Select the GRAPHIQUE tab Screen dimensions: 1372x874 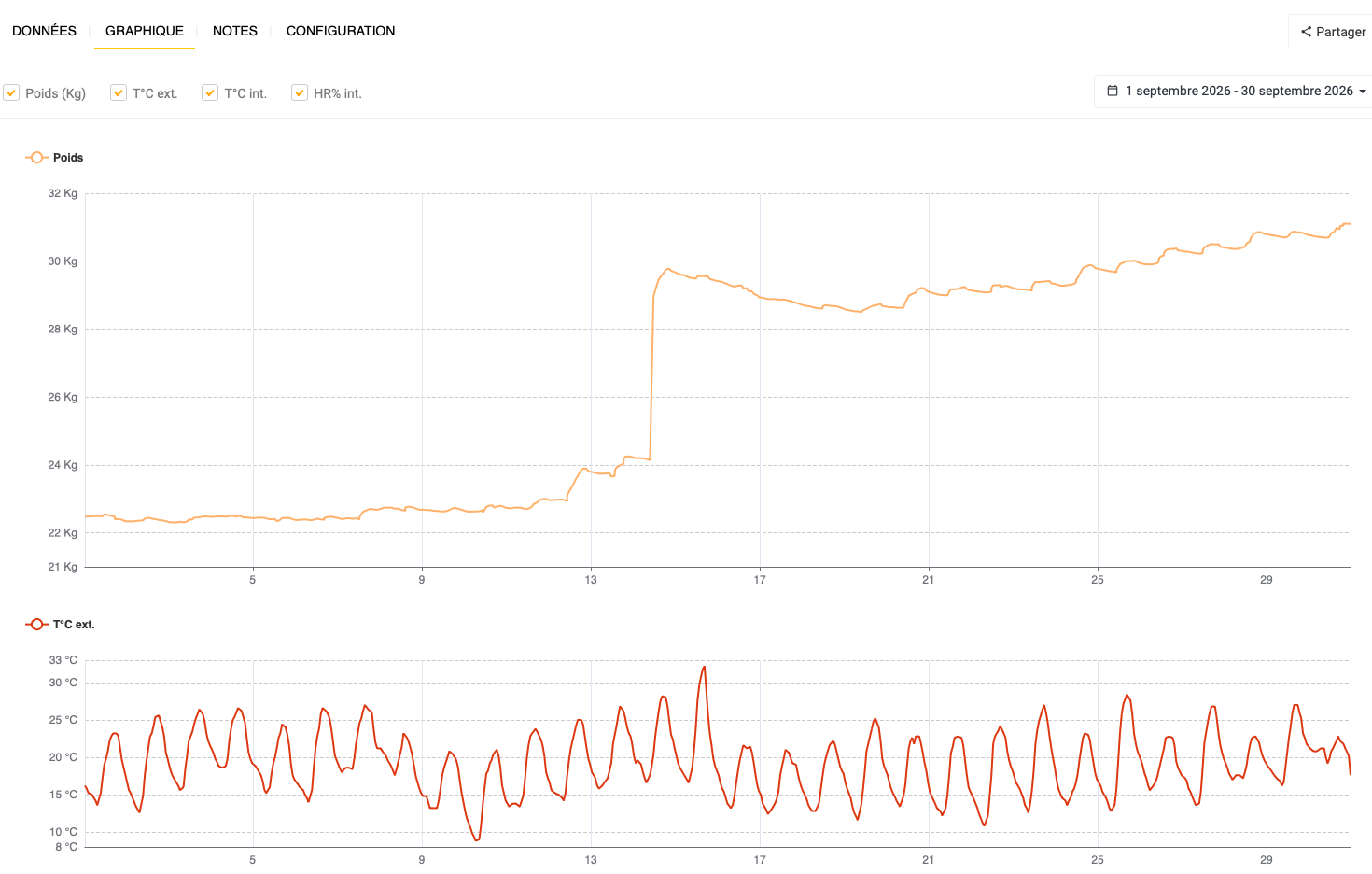point(145,31)
